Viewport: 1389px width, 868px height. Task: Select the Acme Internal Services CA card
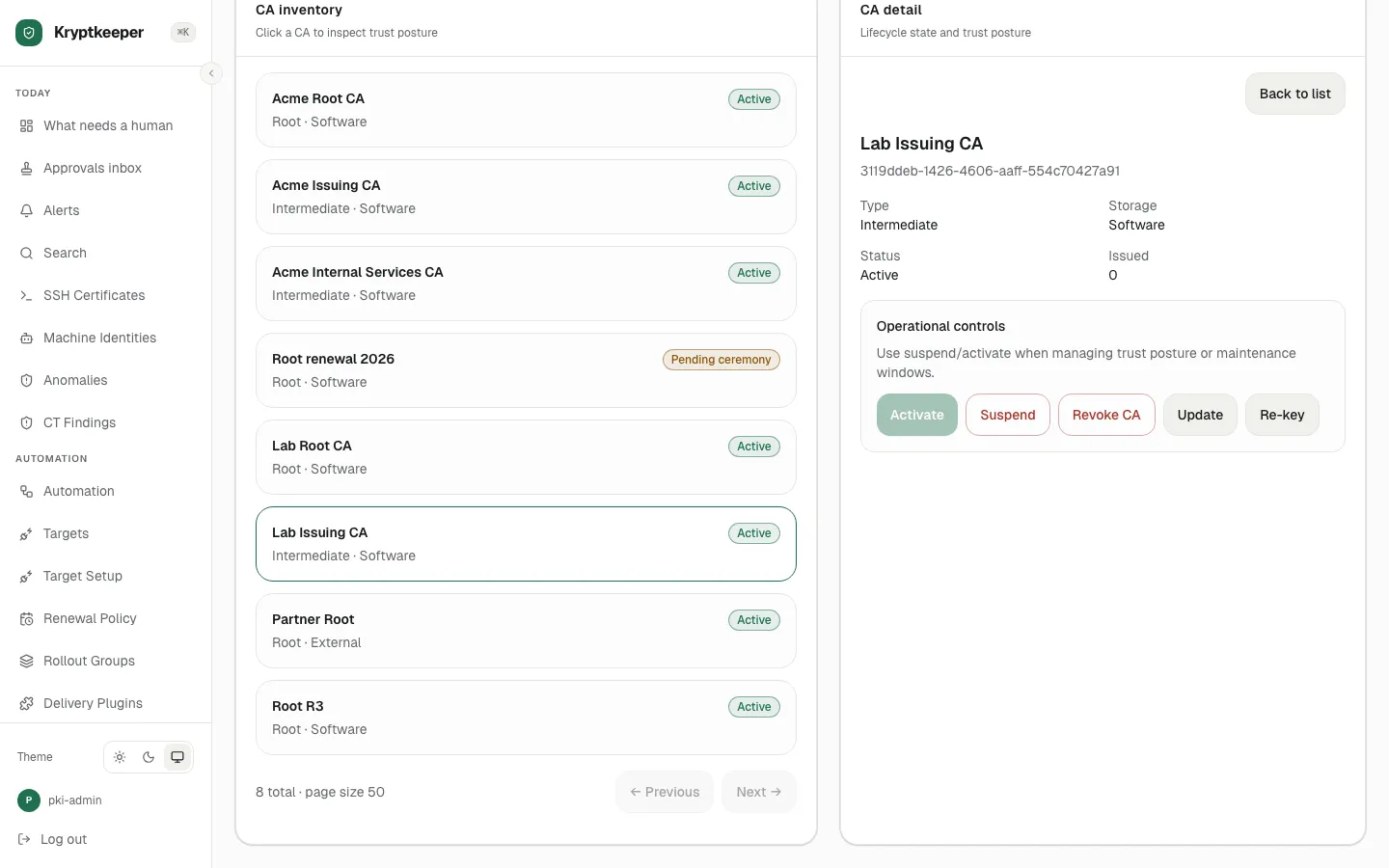point(526,284)
